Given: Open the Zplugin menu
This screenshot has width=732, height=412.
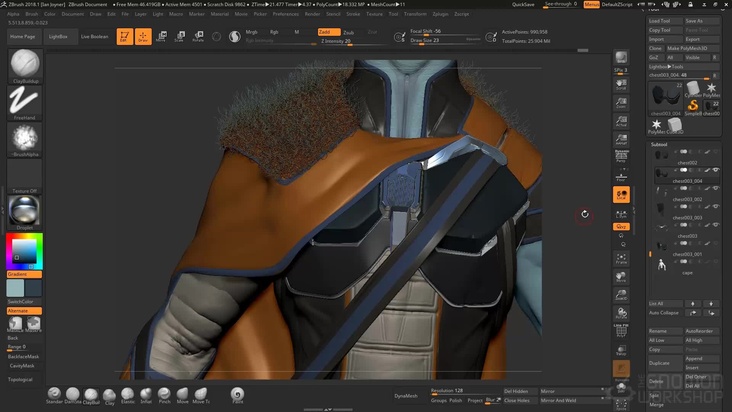Looking at the screenshot, I should point(440,14).
